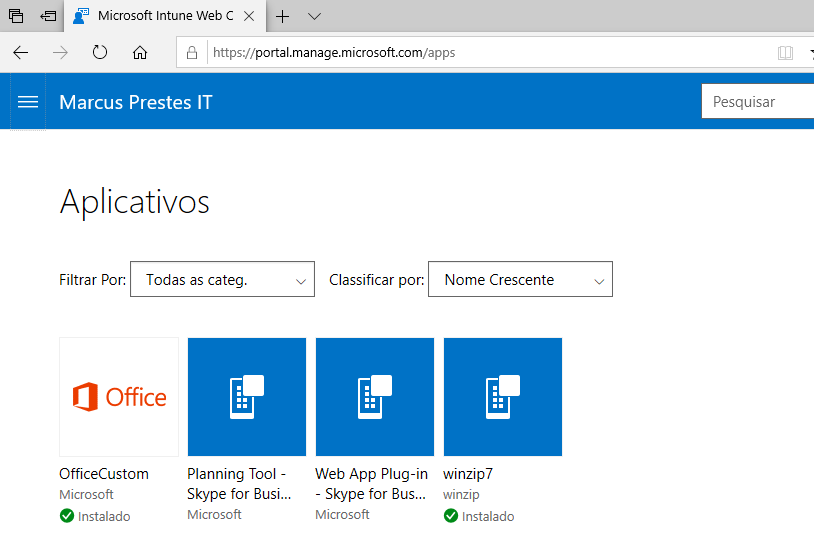
Task: Click the Filtrar Por: label
Action: pos(92,280)
